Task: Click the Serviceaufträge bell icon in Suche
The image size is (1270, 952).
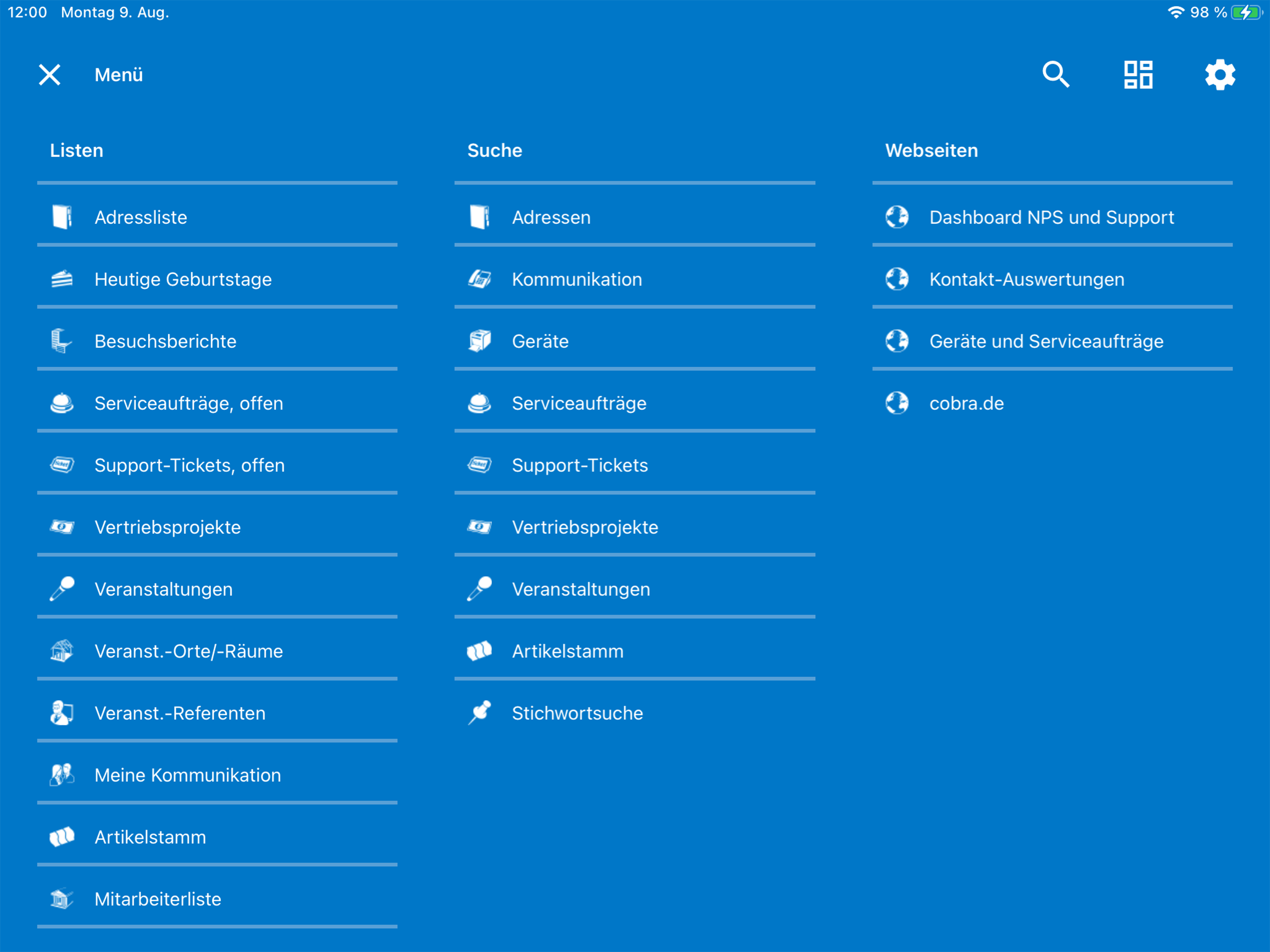Action: click(479, 403)
